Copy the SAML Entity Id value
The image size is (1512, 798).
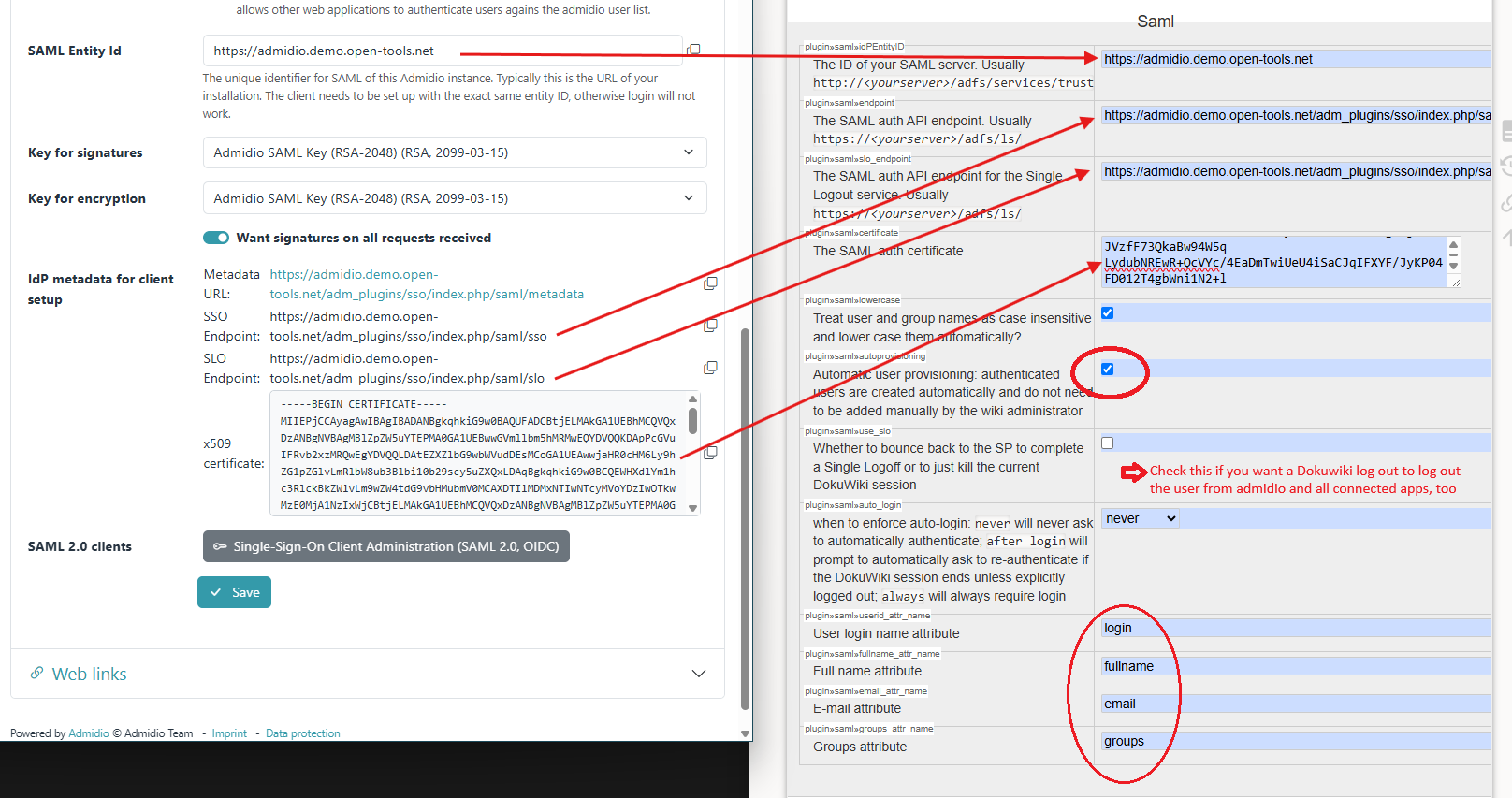(693, 51)
